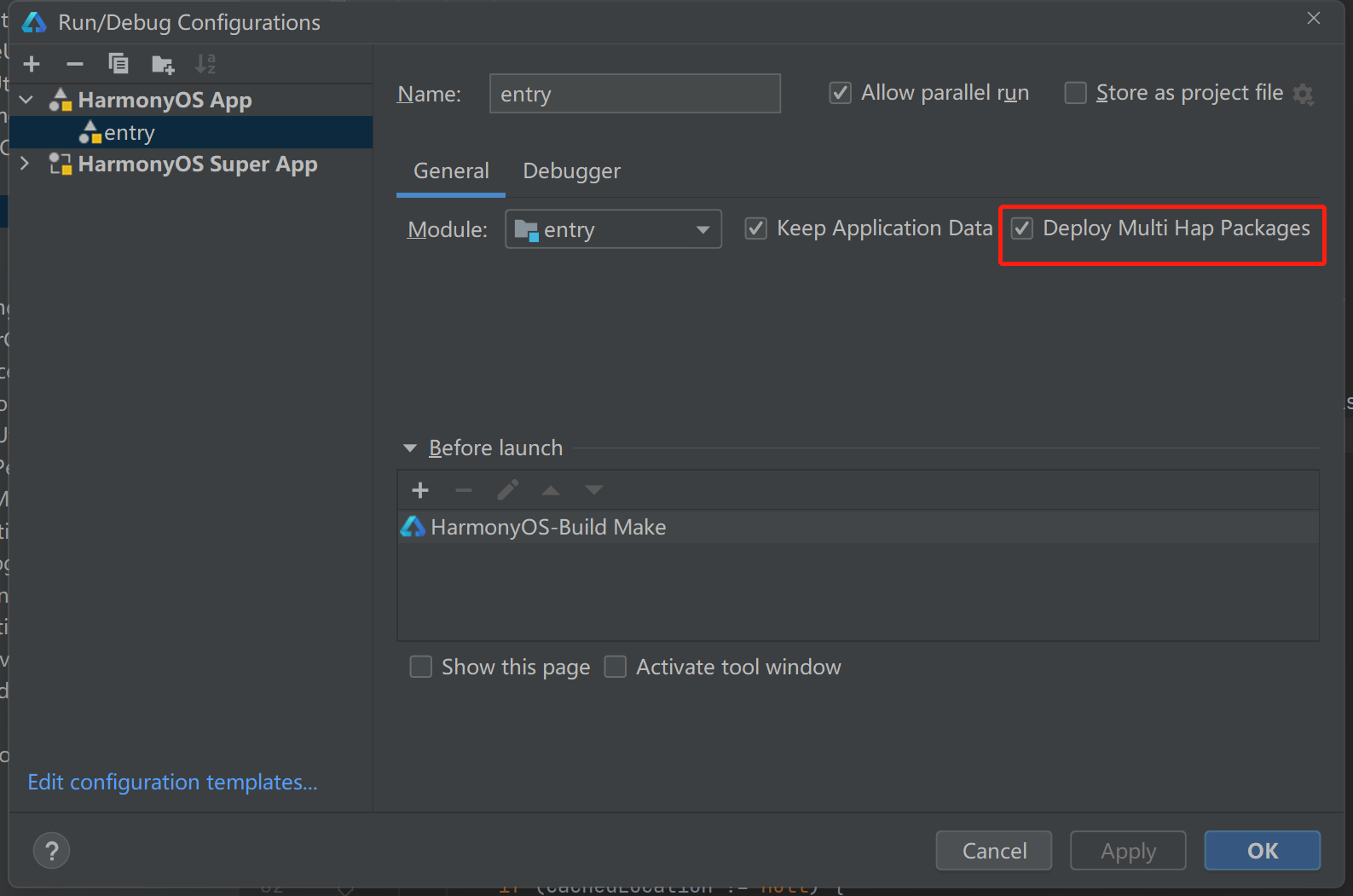The width and height of the screenshot is (1353, 896).
Task: Select the entry configuration in tree
Action: tap(192, 133)
